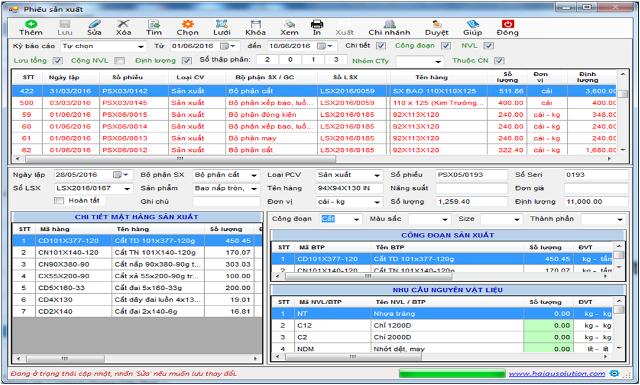Open the Loại PCV dropdown
640x385 pixels.
pos(377,175)
